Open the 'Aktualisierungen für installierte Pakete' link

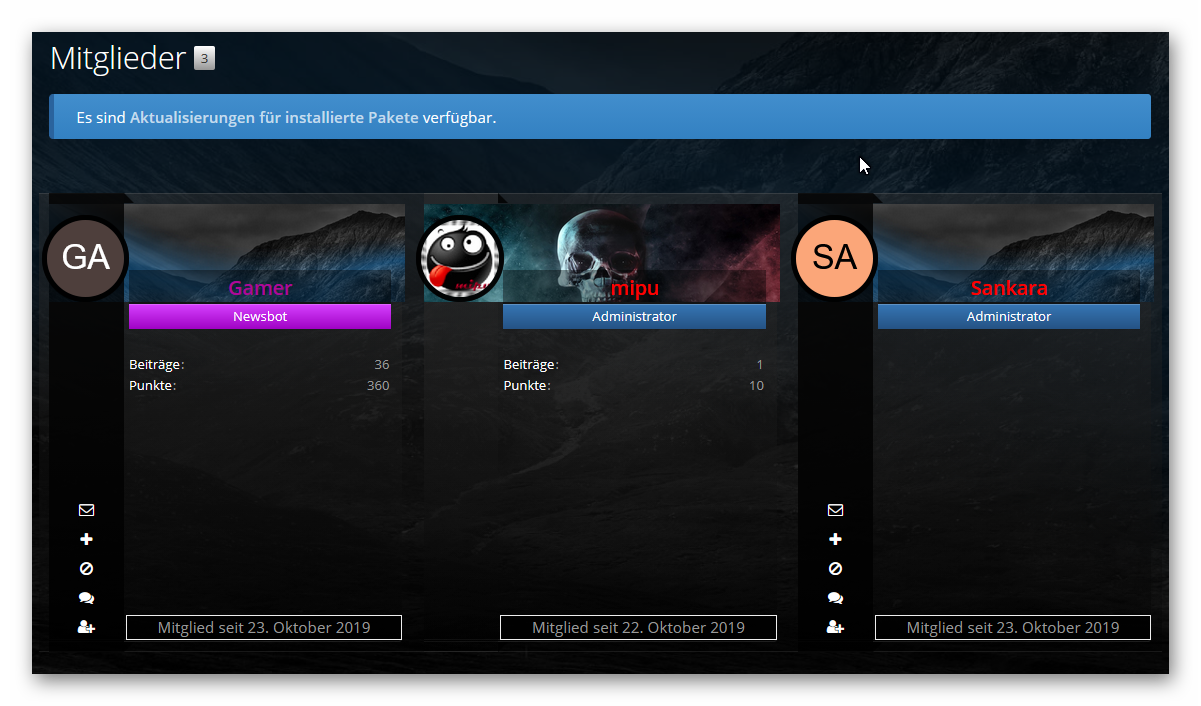click(x=274, y=118)
